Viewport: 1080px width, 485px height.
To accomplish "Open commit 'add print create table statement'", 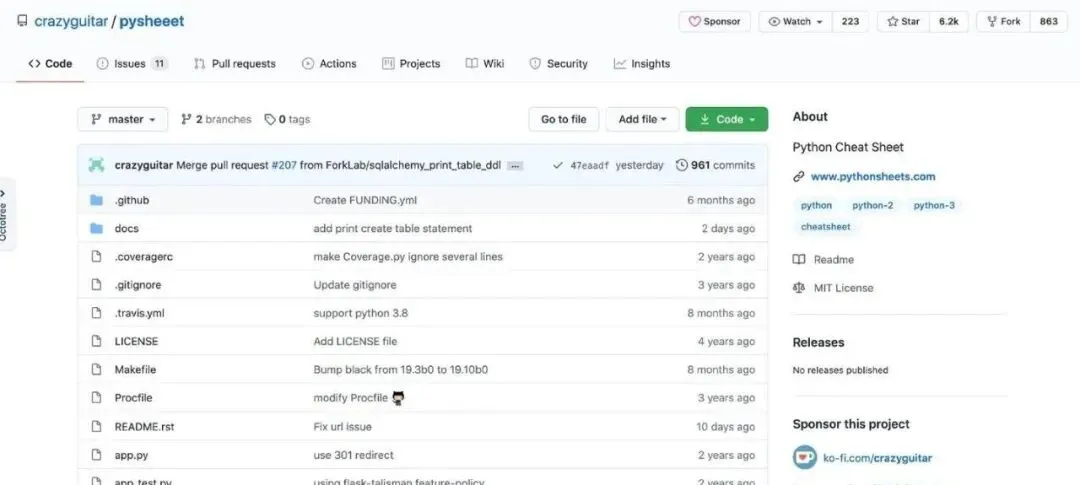I will tap(393, 229).
